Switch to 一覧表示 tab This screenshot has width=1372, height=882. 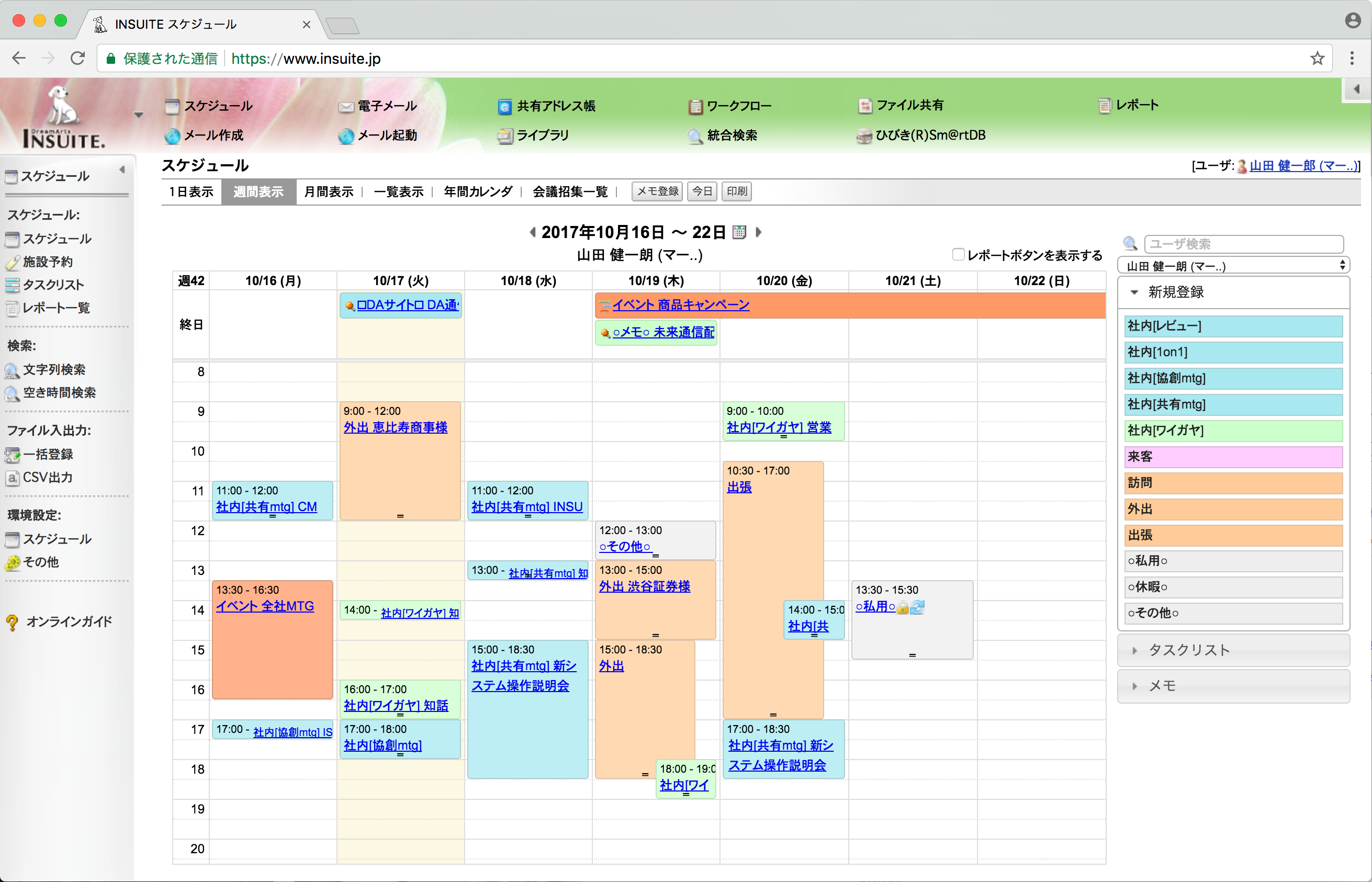tap(399, 192)
